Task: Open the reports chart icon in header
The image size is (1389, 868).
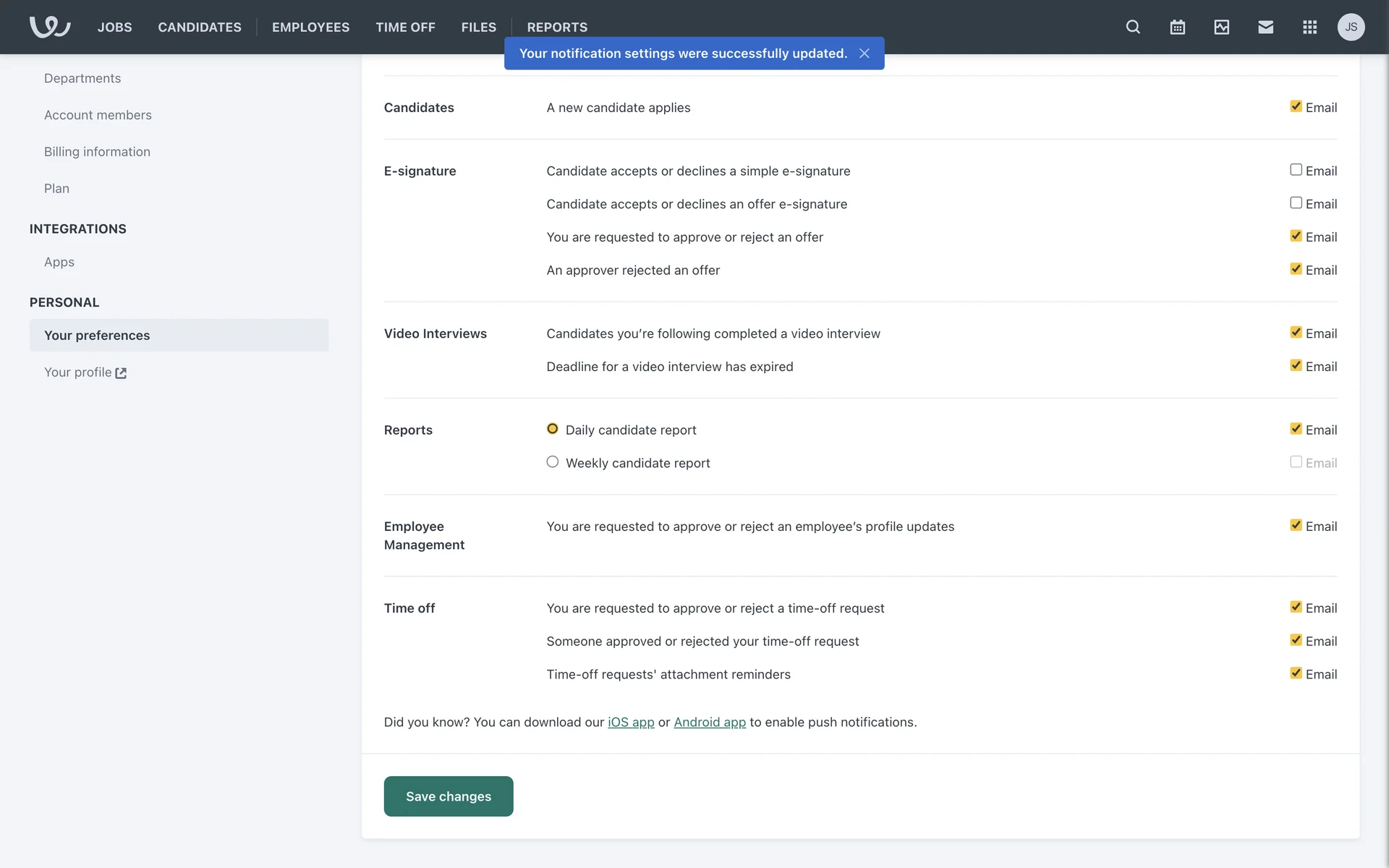Action: (1221, 27)
